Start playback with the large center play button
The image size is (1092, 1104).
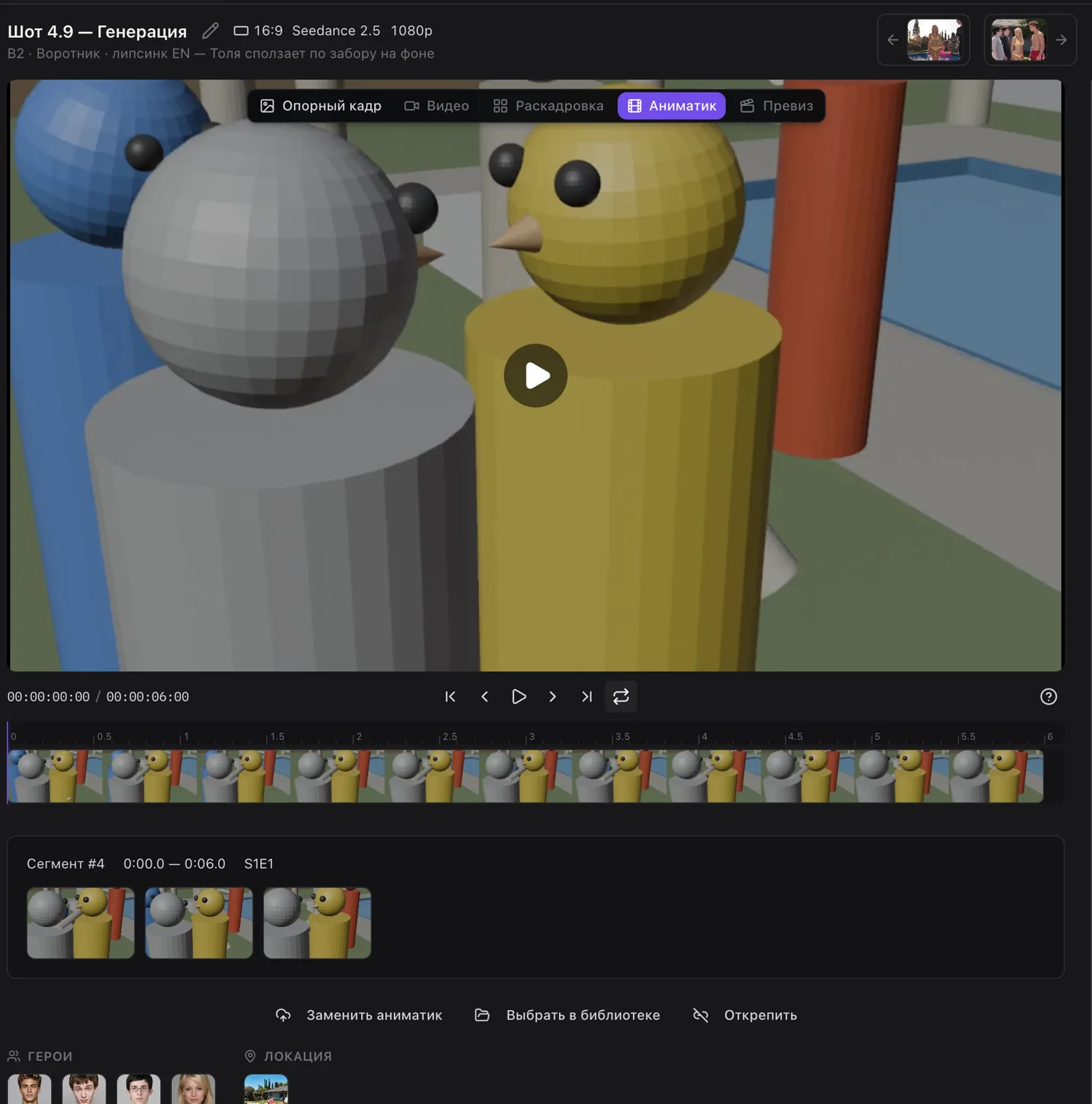(x=536, y=376)
